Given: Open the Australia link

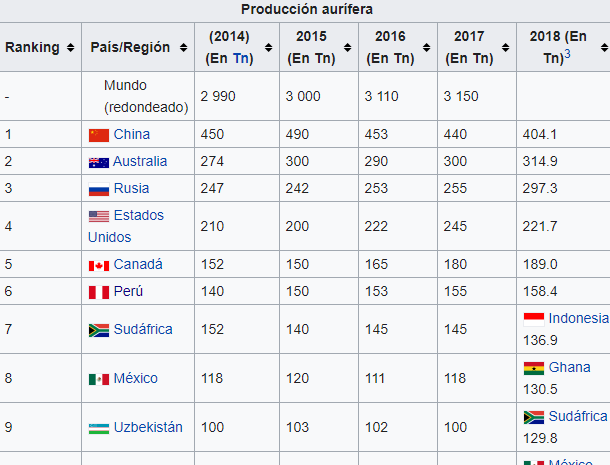Looking at the screenshot, I should coord(140,161).
